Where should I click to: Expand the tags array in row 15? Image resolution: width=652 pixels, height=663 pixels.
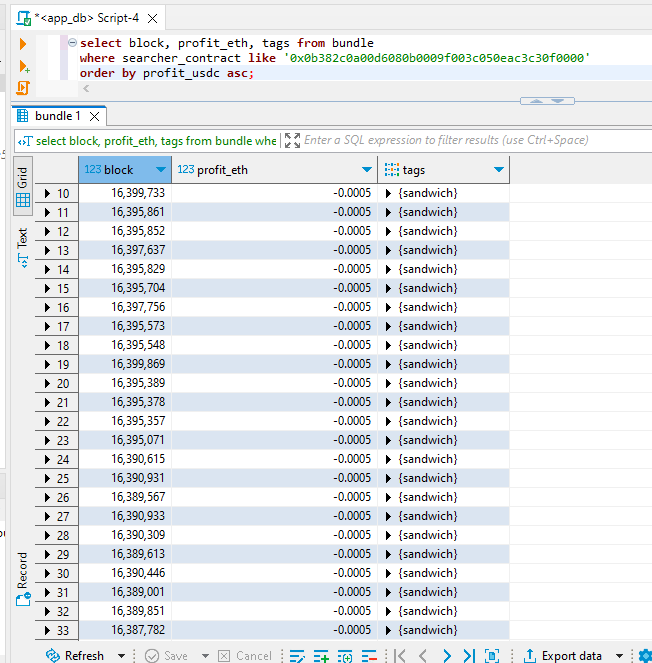388,288
